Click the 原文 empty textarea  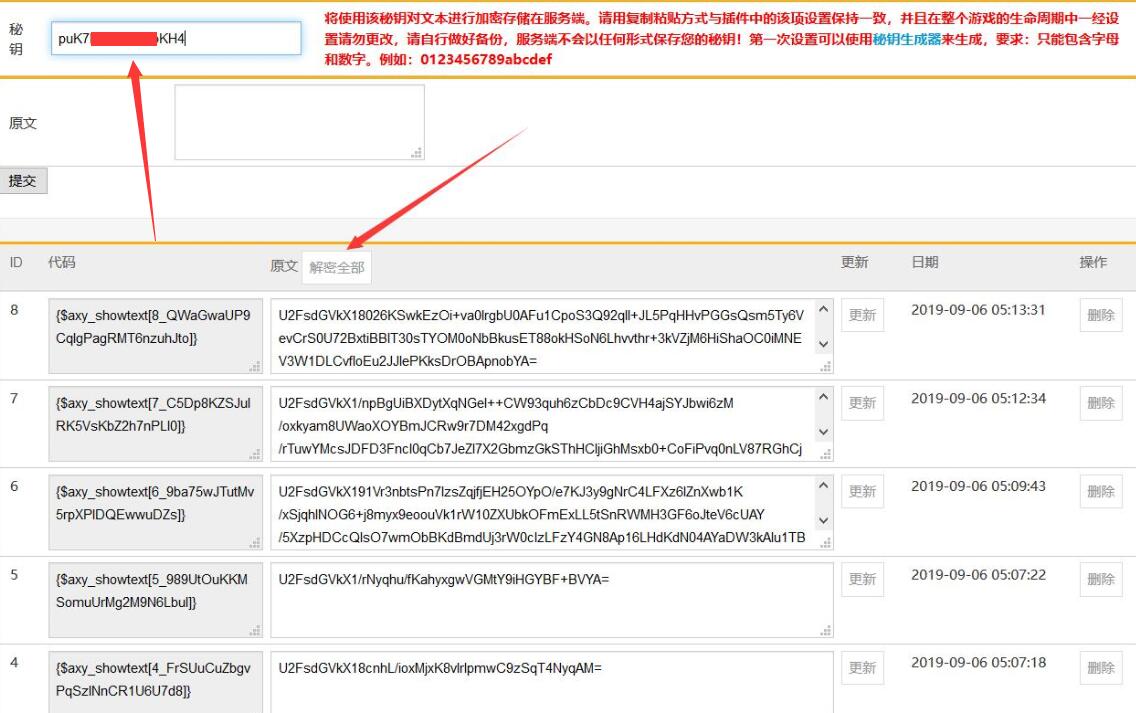299,122
